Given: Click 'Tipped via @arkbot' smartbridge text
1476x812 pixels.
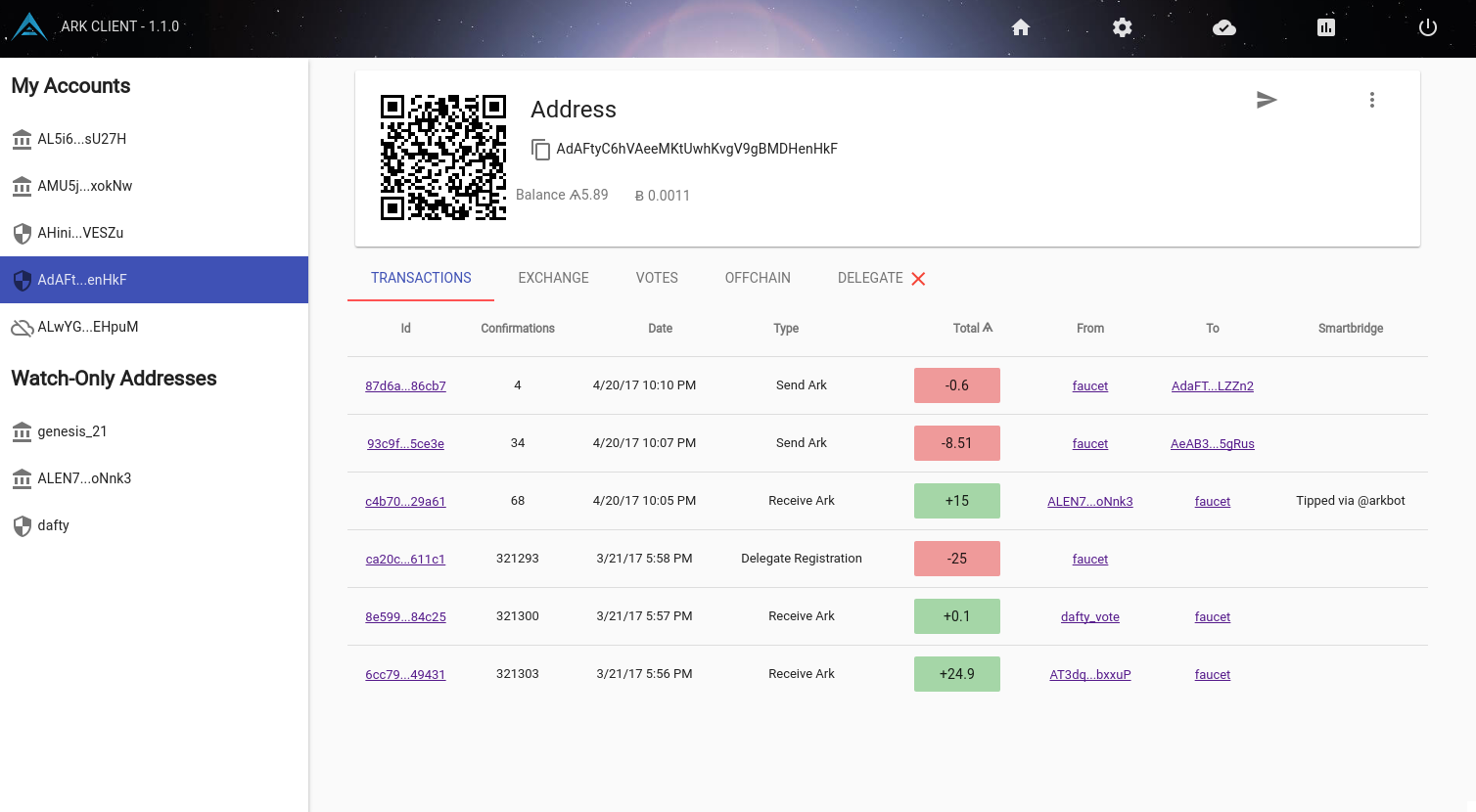Looking at the screenshot, I should 1350,501.
